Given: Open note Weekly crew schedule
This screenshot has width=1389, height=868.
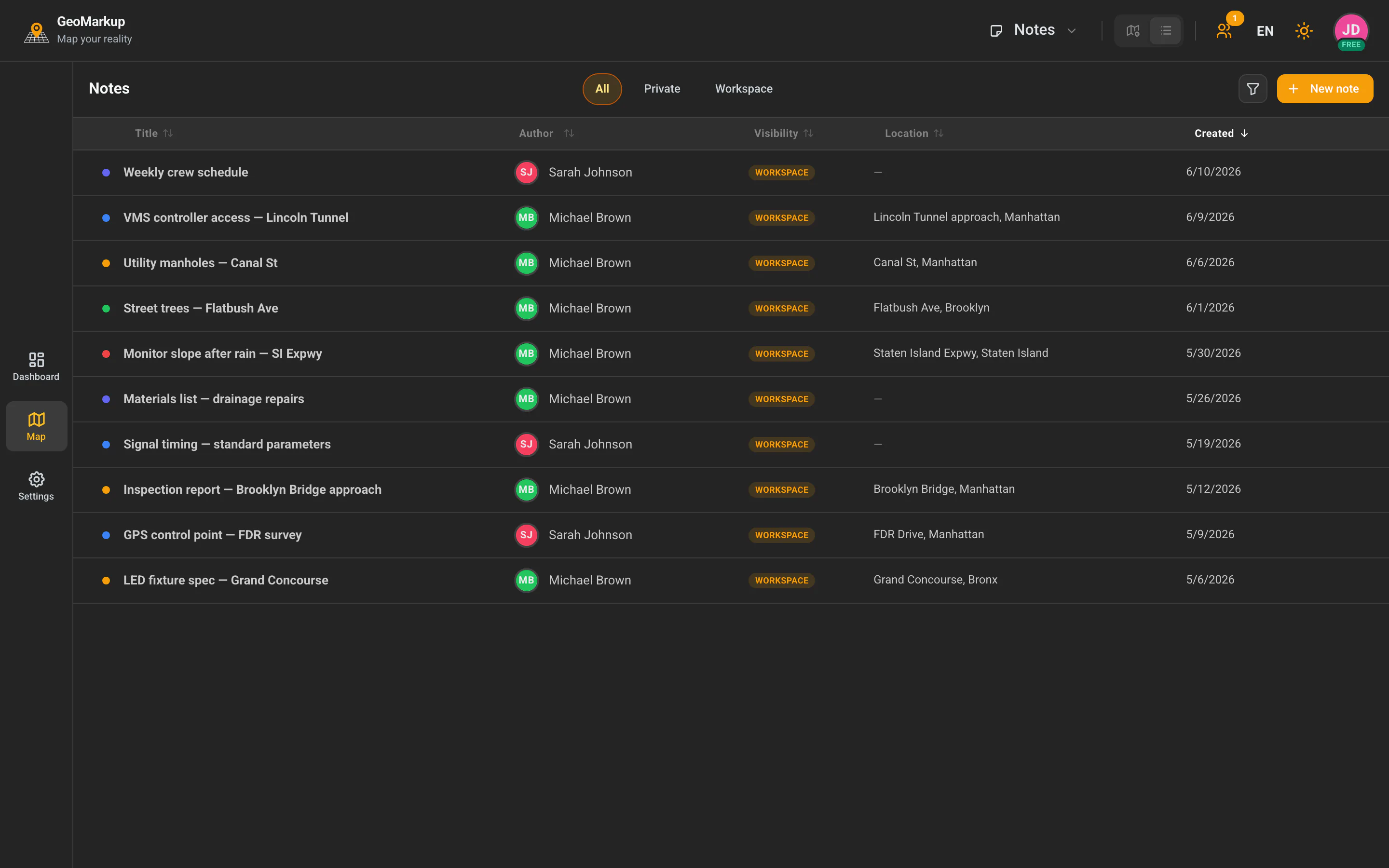Looking at the screenshot, I should [x=185, y=172].
